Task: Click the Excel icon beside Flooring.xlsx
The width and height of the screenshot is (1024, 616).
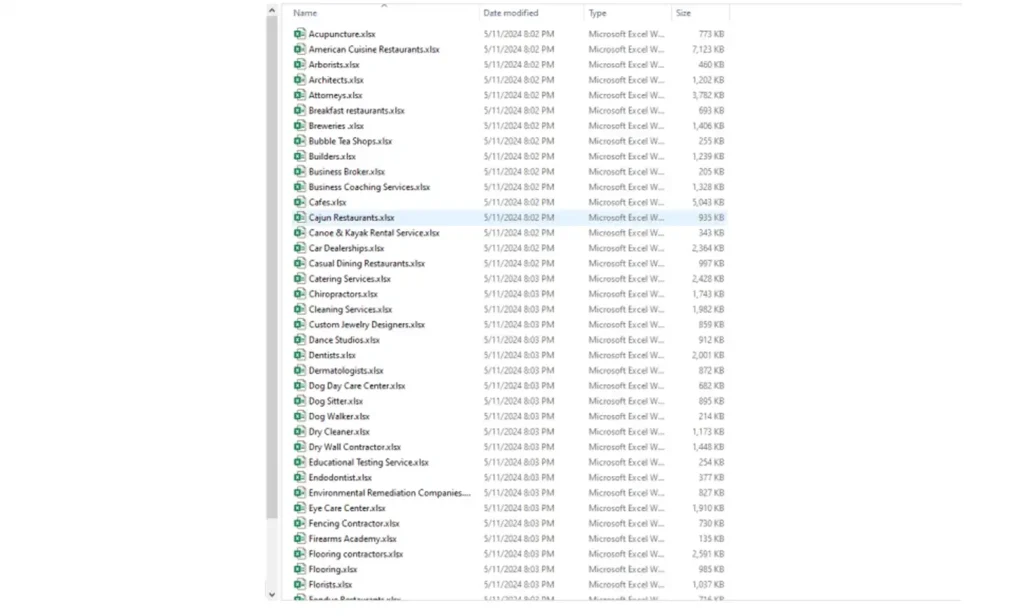Action: (x=299, y=569)
